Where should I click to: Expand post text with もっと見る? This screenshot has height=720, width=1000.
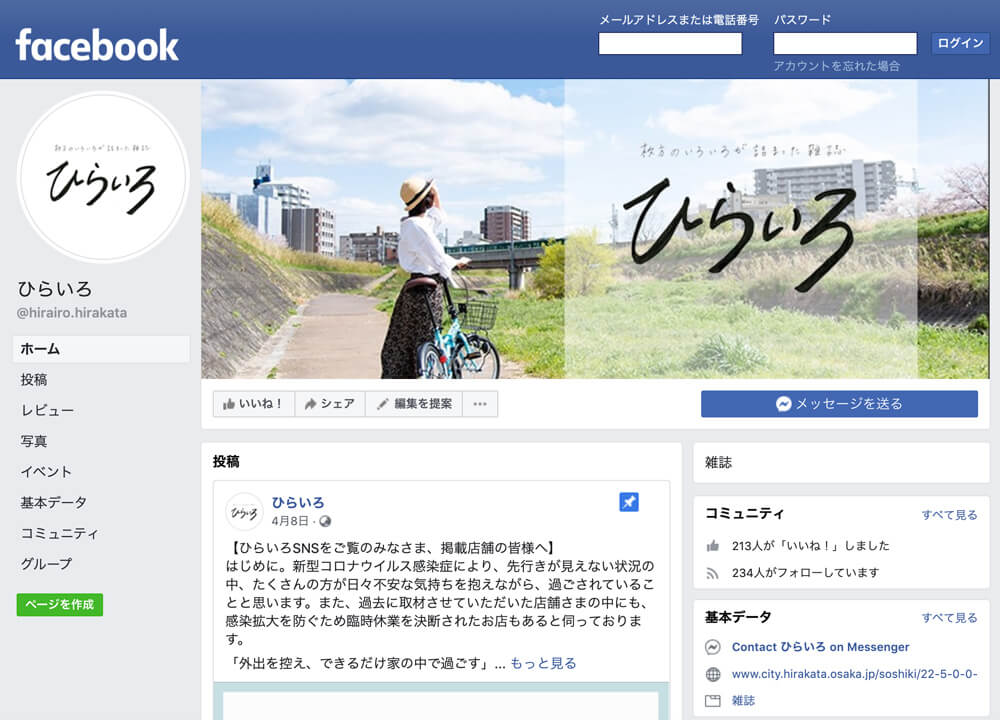(x=543, y=663)
